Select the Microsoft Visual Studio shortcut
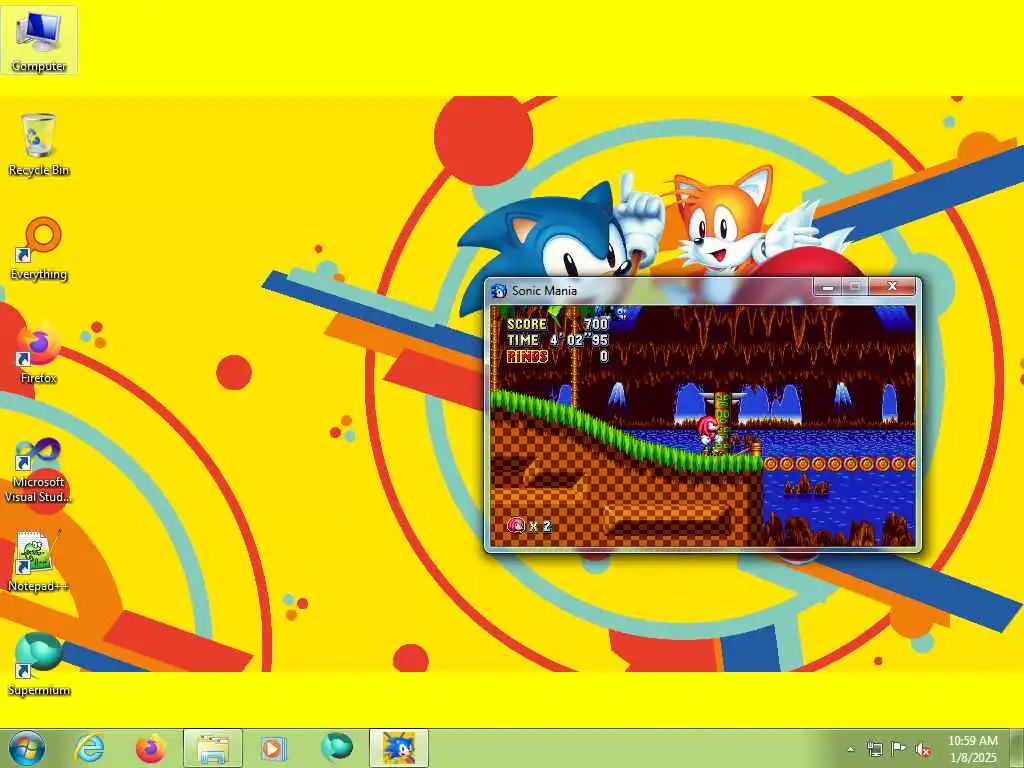Viewport: 1024px width, 768px height. (39, 470)
